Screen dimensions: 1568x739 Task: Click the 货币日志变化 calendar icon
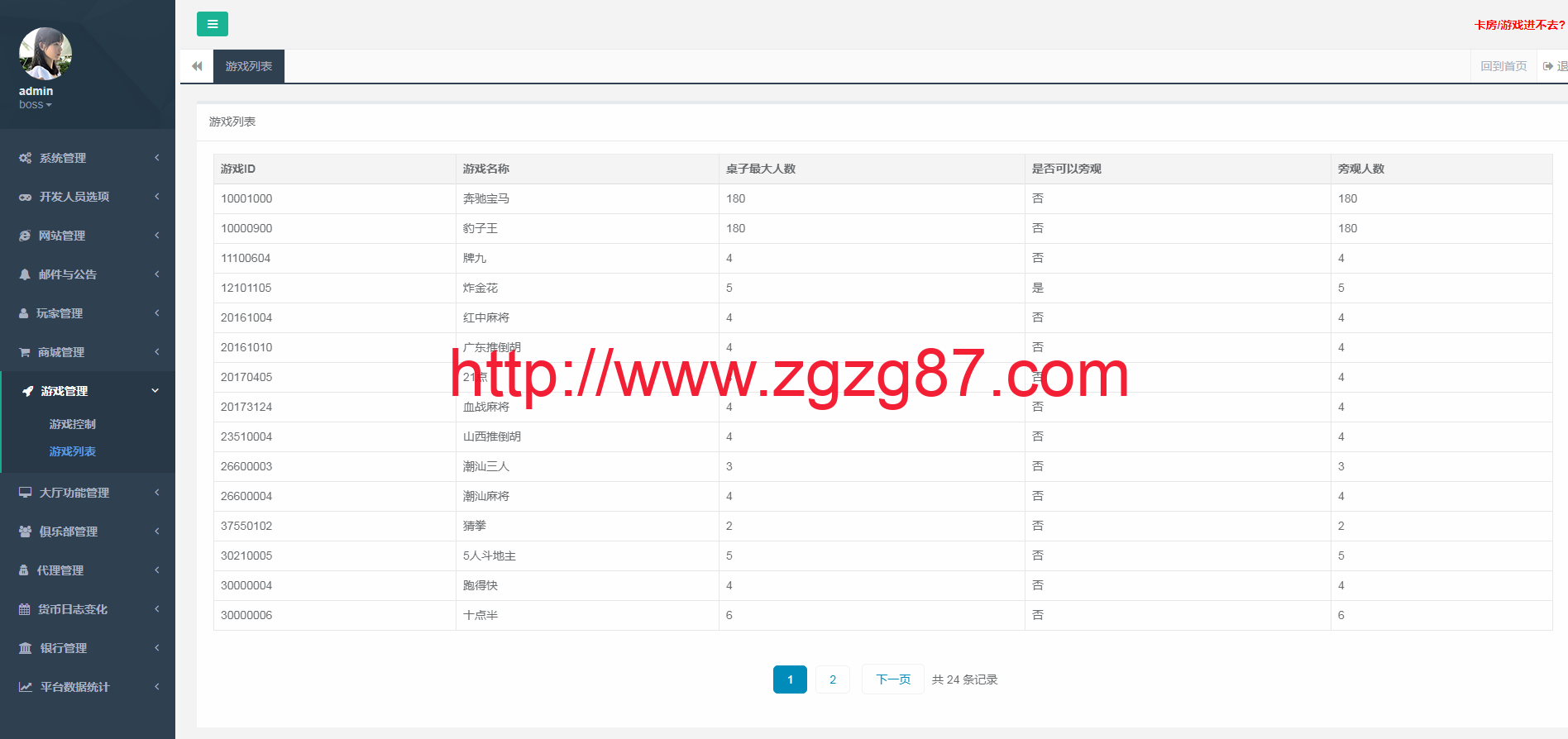[x=25, y=609]
